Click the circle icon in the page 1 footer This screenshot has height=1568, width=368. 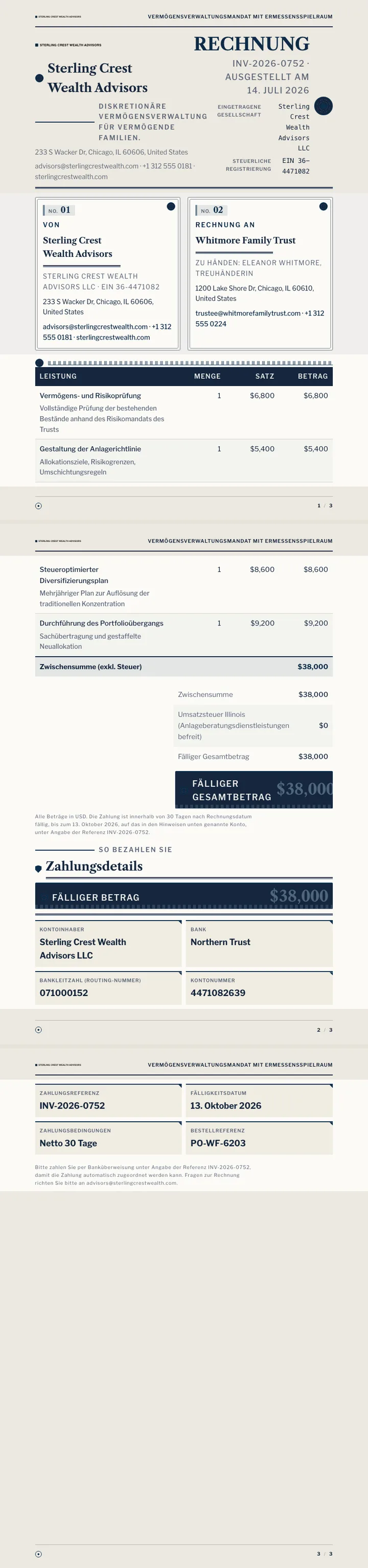(38, 506)
